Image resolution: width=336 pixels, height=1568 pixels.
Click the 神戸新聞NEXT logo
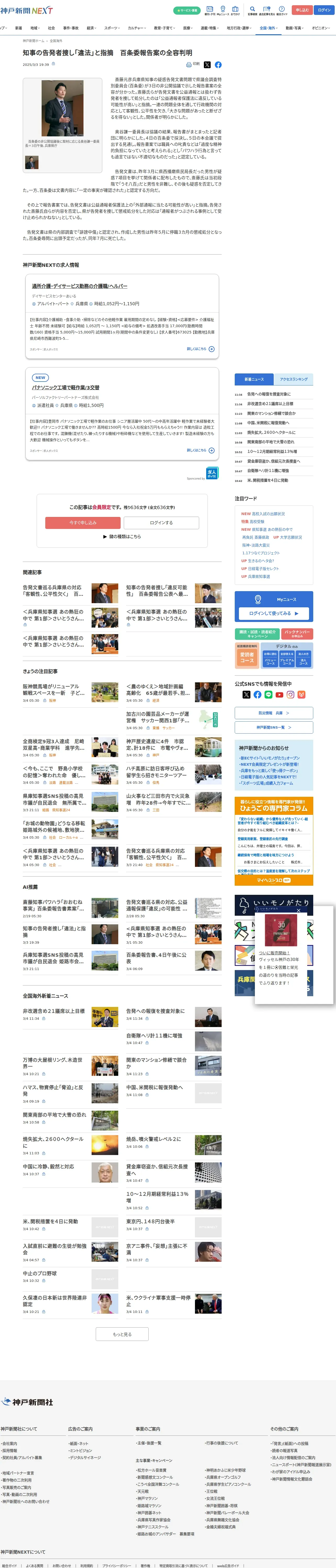pos(26,10)
